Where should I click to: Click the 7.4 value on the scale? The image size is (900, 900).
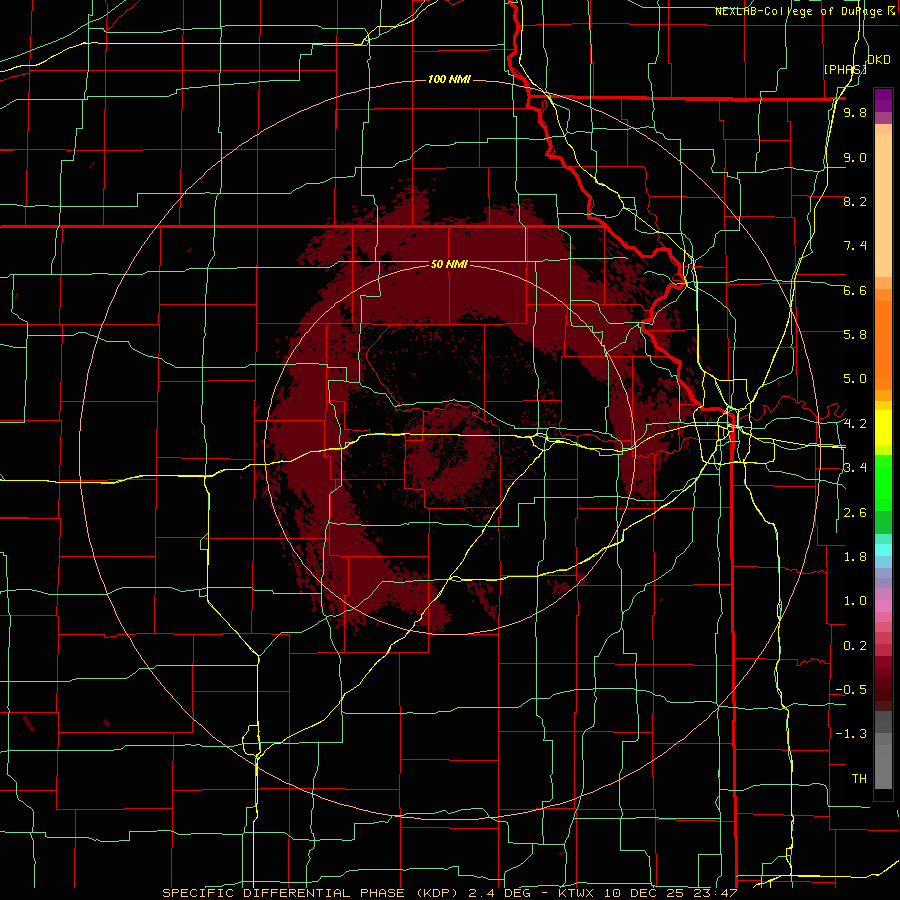(x=855, y=246)
